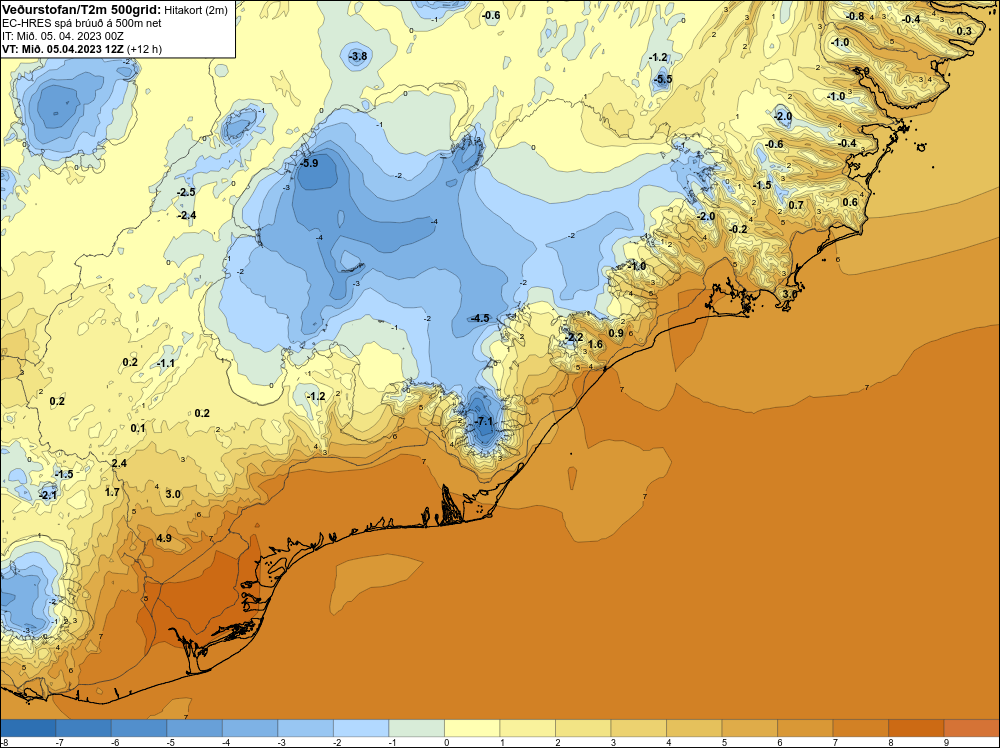
Task: Click the pale yellow legend swatch between 0 and 1
Action: [472, 728]
